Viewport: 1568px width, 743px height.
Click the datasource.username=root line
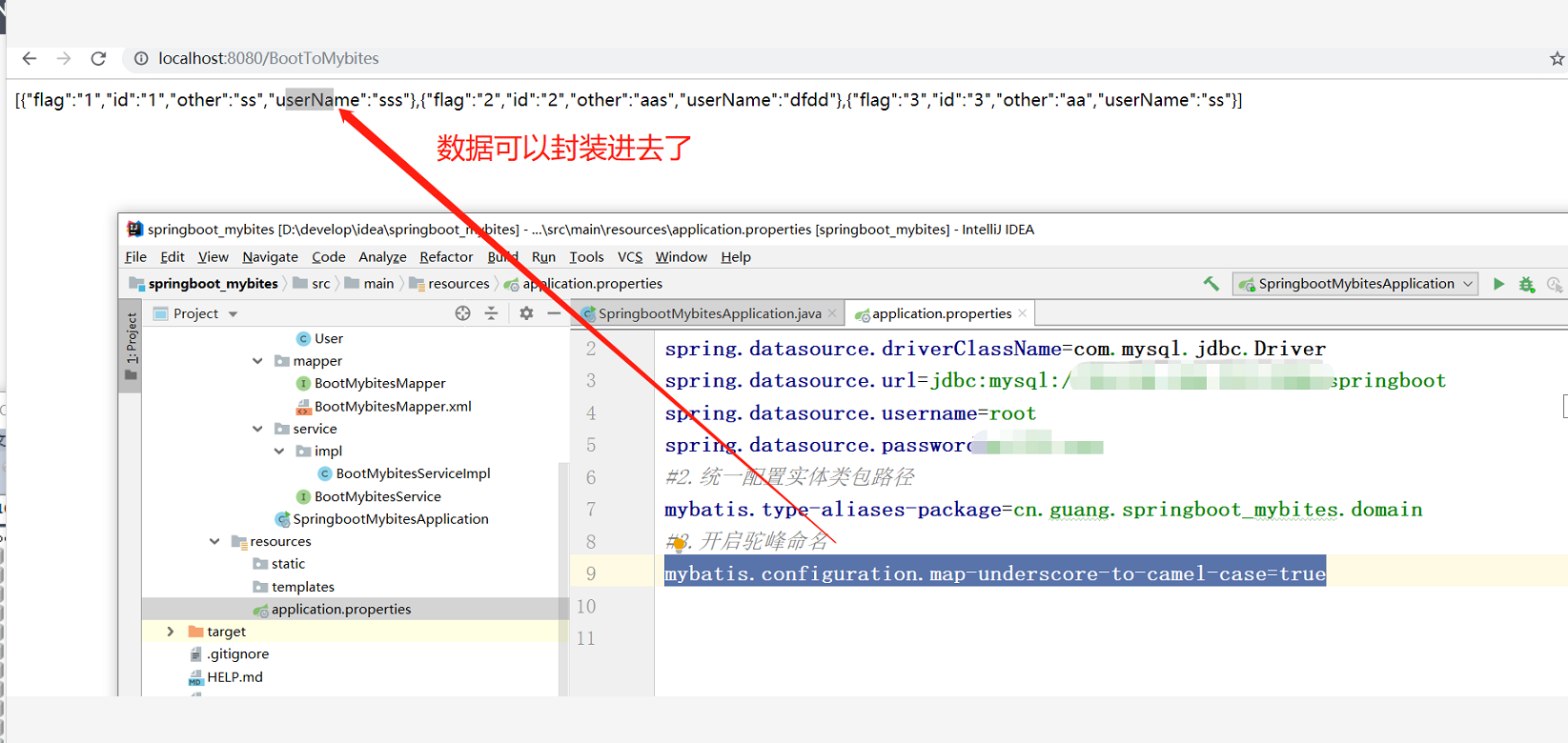click(x=850, y=413)
